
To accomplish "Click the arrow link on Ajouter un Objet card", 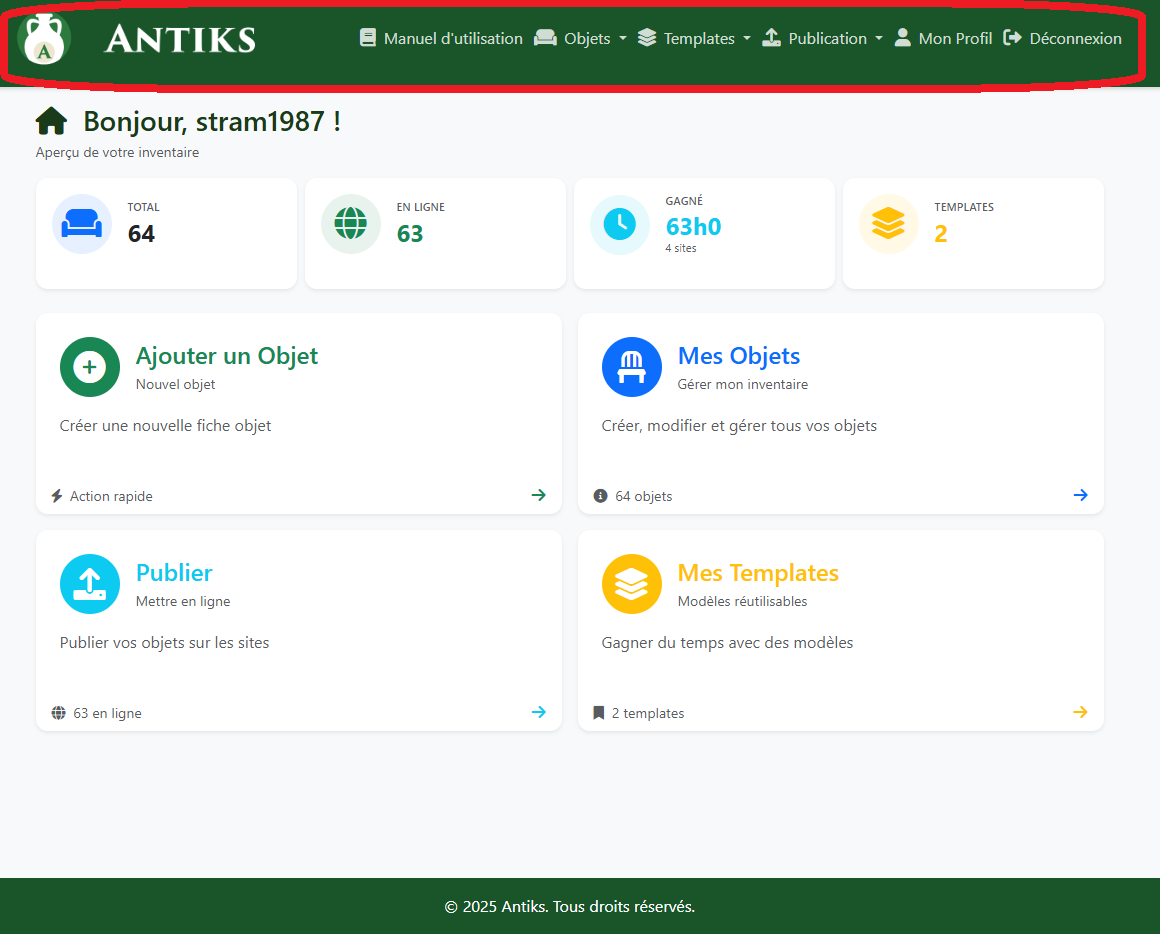I will tap(539, 495).
